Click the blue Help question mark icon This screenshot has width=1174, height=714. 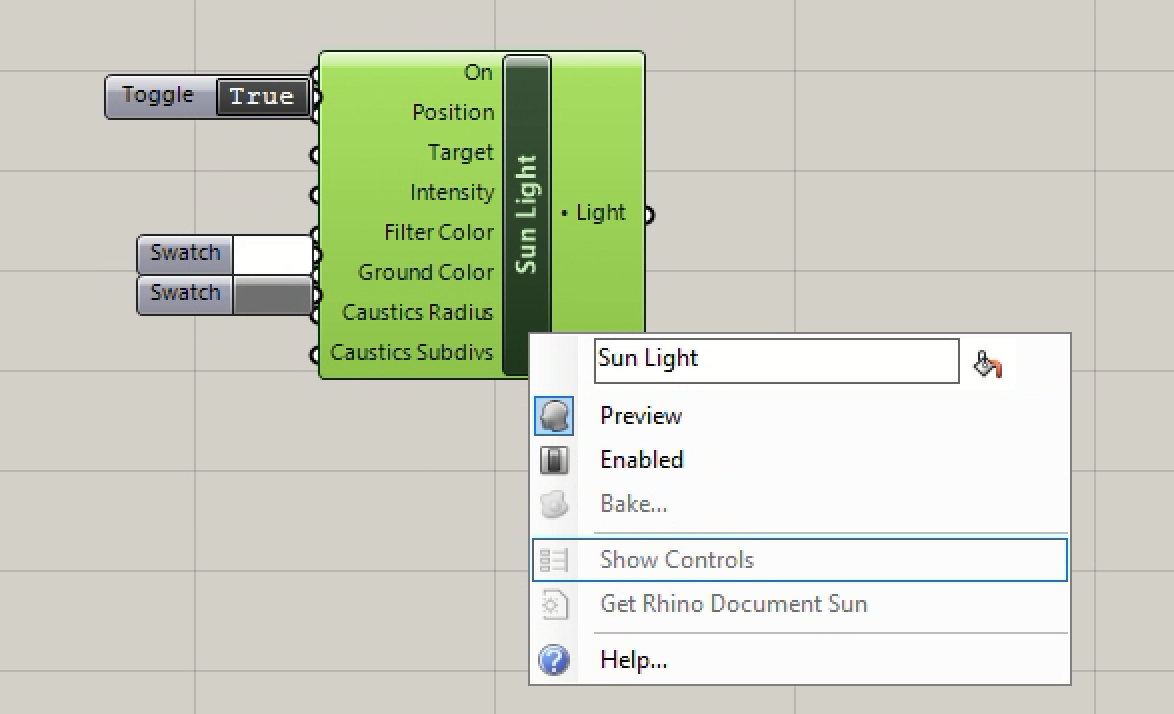[x=554, y=660]
